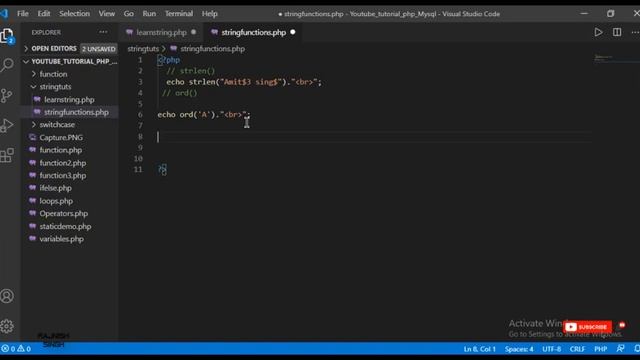Open the Go menu

[x=129, y=13]
